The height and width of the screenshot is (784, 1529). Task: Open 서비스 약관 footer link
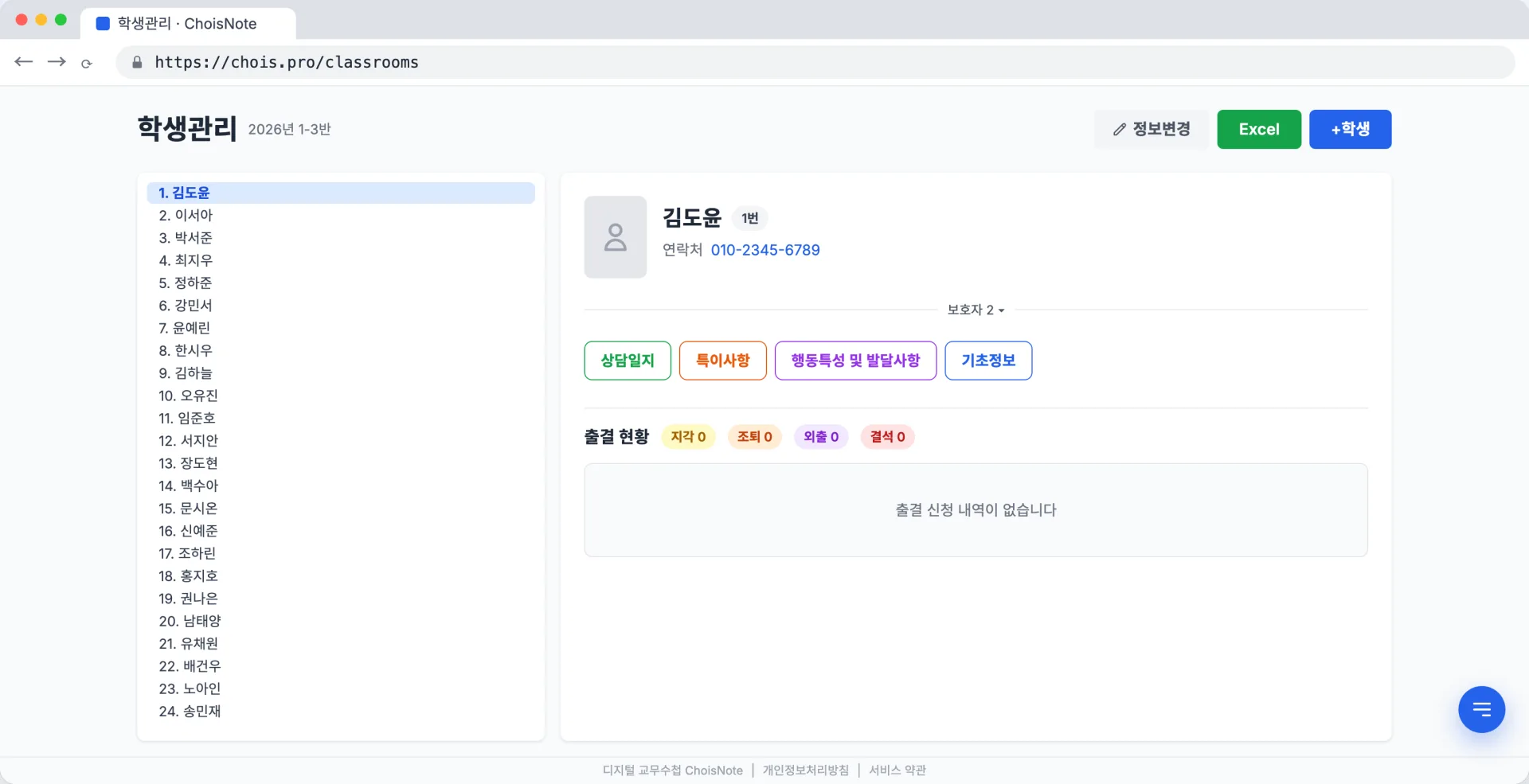pyautogui.click(x=897, y=770)
